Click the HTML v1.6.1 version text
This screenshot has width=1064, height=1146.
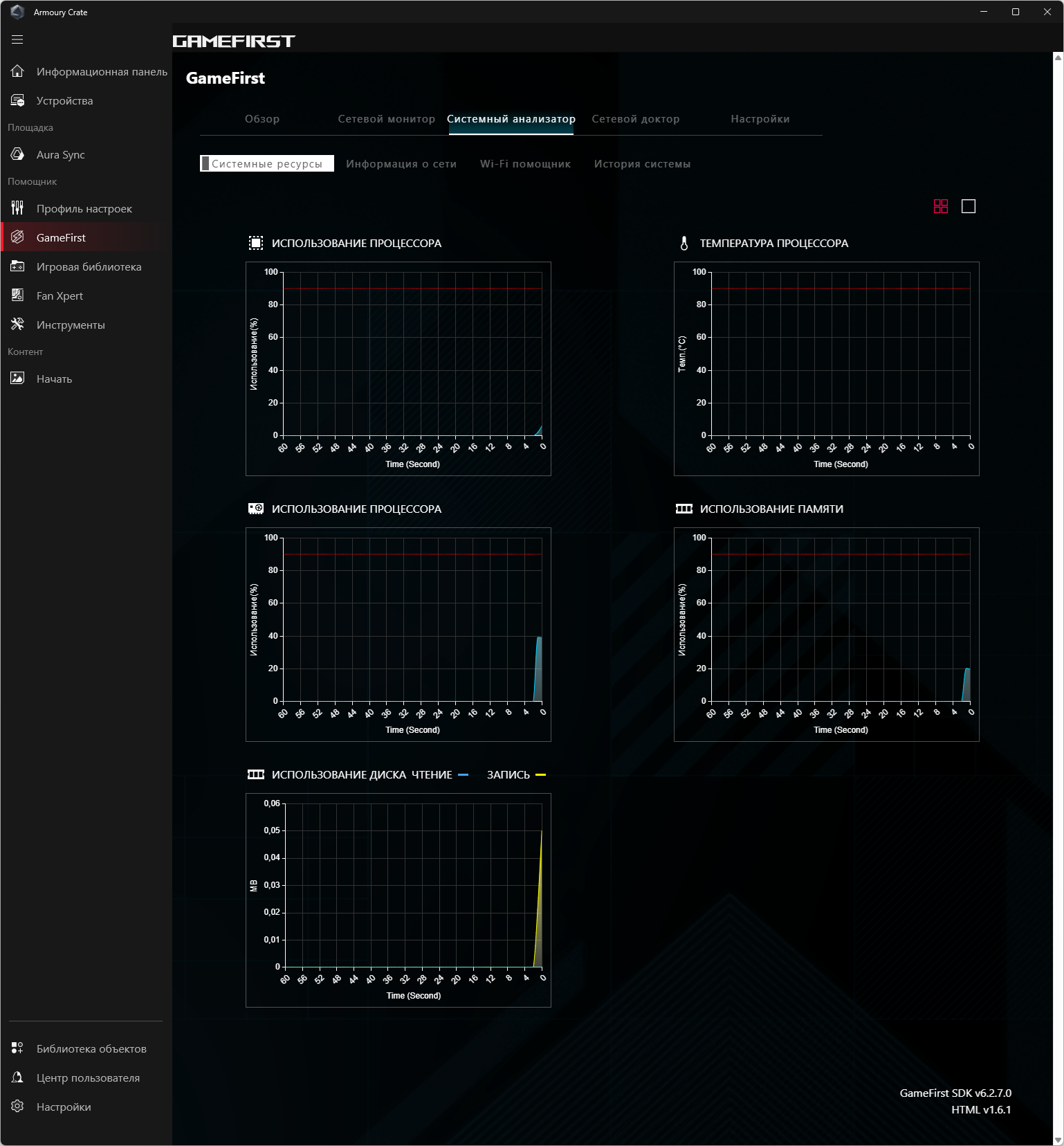[981, 1109]
